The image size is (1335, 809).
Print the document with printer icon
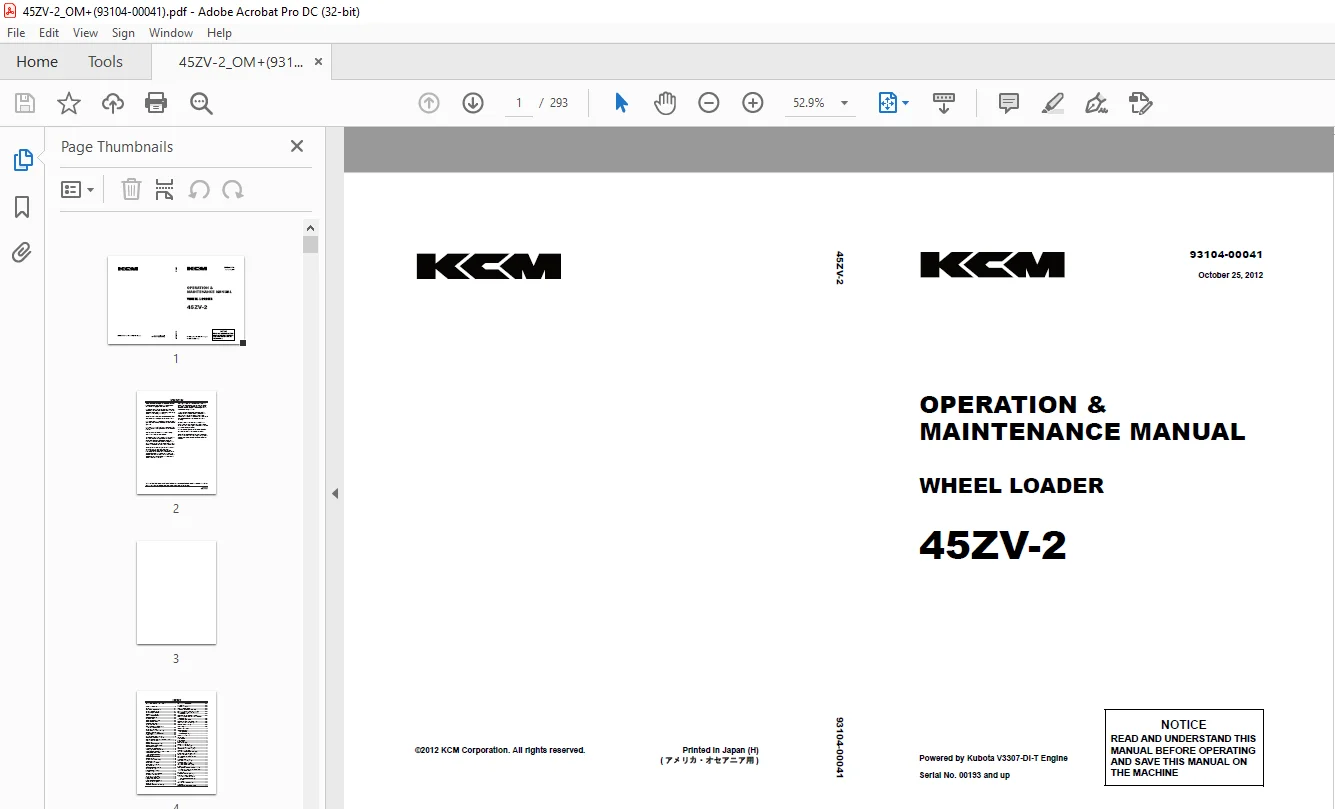coord(156,103)
